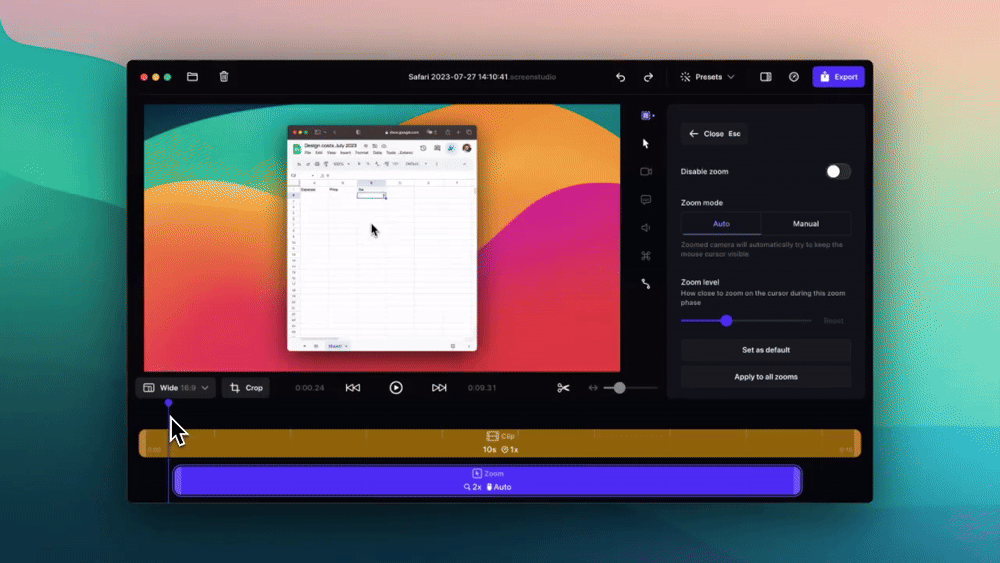1000x563 pixels.
Task: Select the Manual zoom mode tab
Action: [x=805, y=224]
